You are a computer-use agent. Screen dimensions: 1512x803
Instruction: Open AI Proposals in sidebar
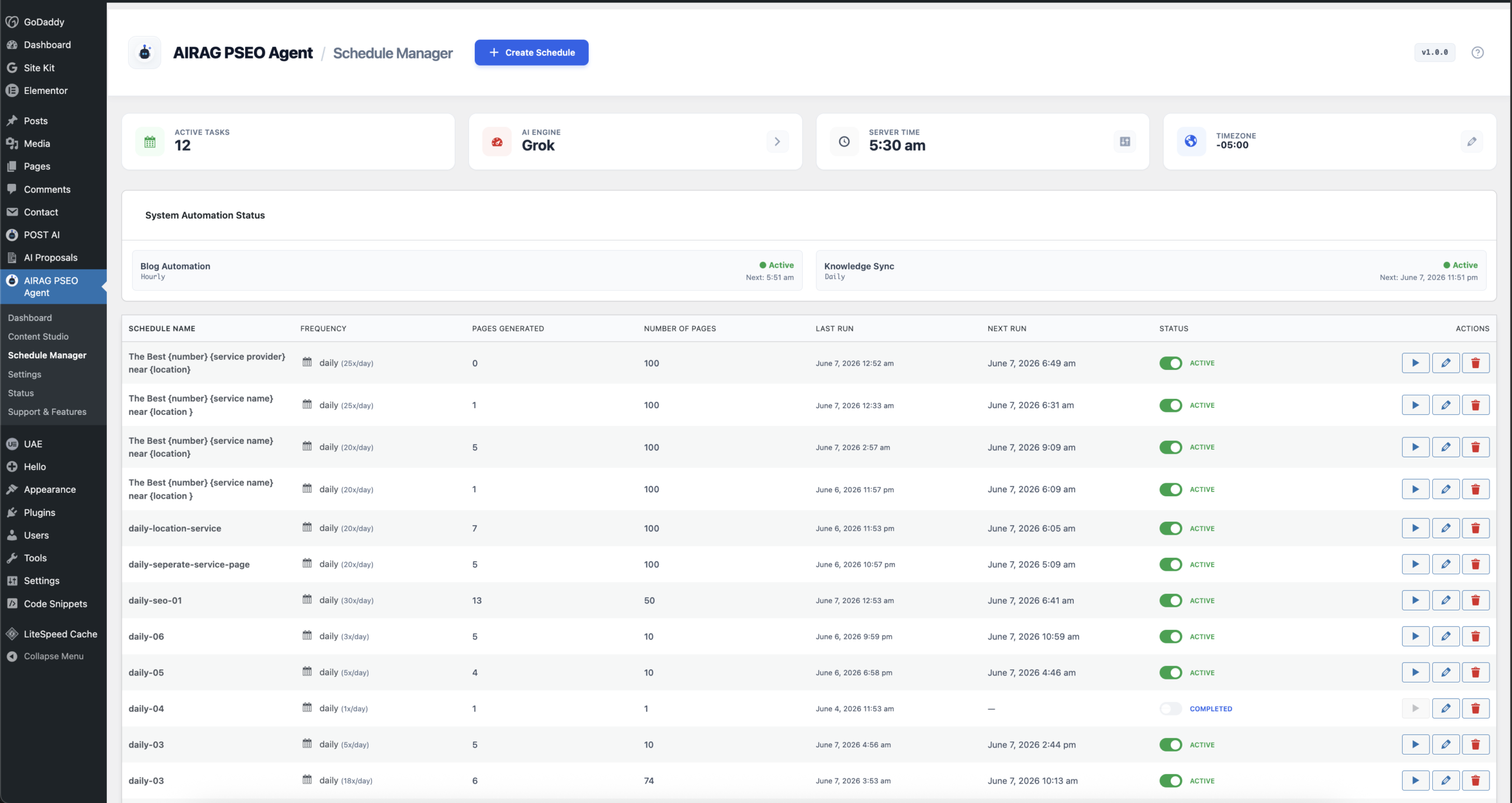pos(51,258)
